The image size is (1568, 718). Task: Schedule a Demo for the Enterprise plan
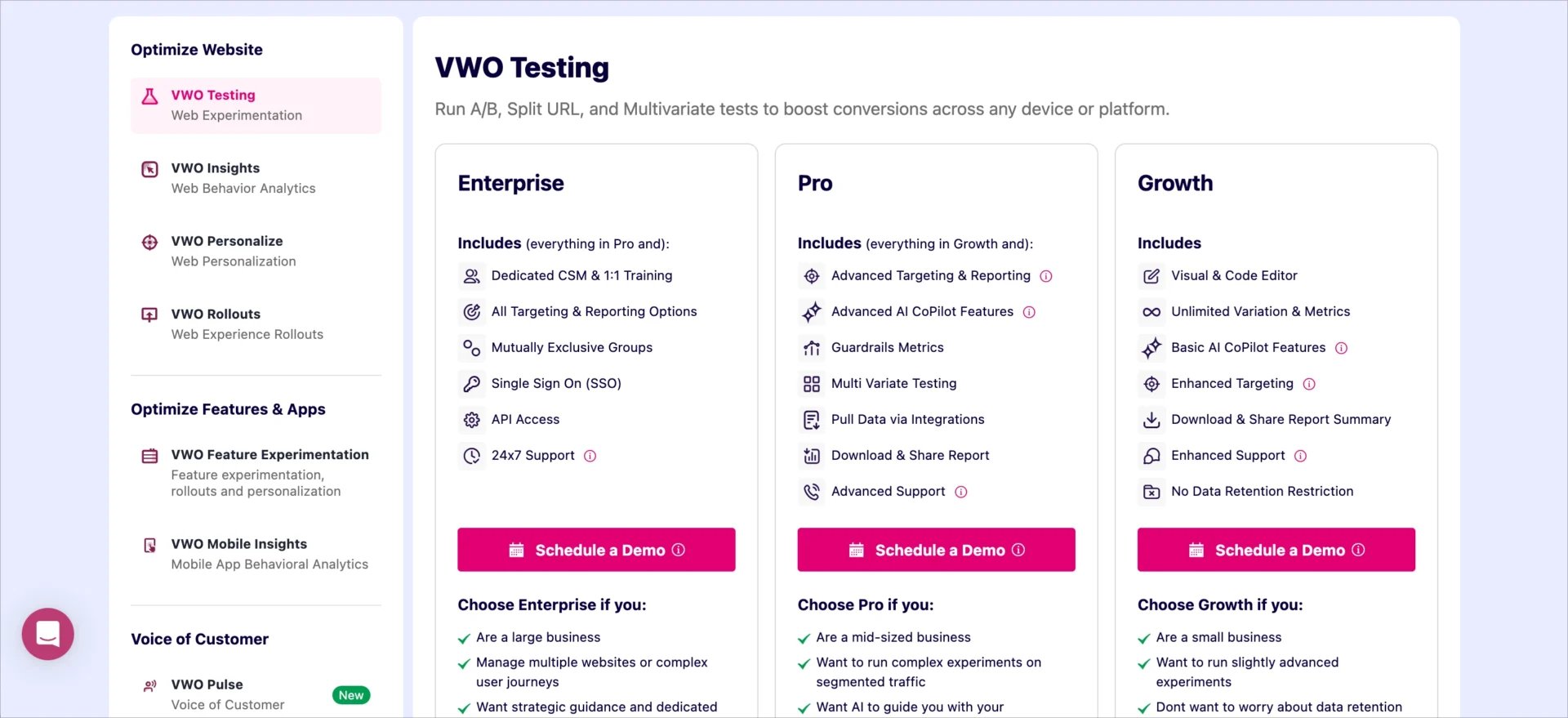pyautogui.click(x=596, y=550)
